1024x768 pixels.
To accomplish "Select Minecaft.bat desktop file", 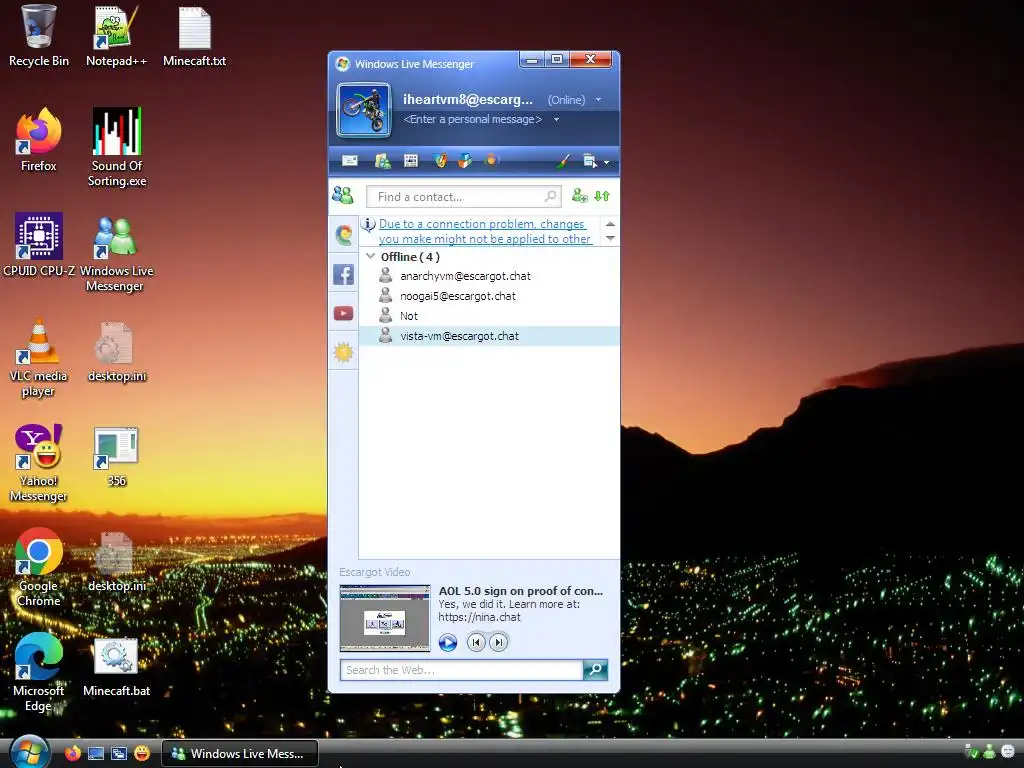I will tap(116, 667).
